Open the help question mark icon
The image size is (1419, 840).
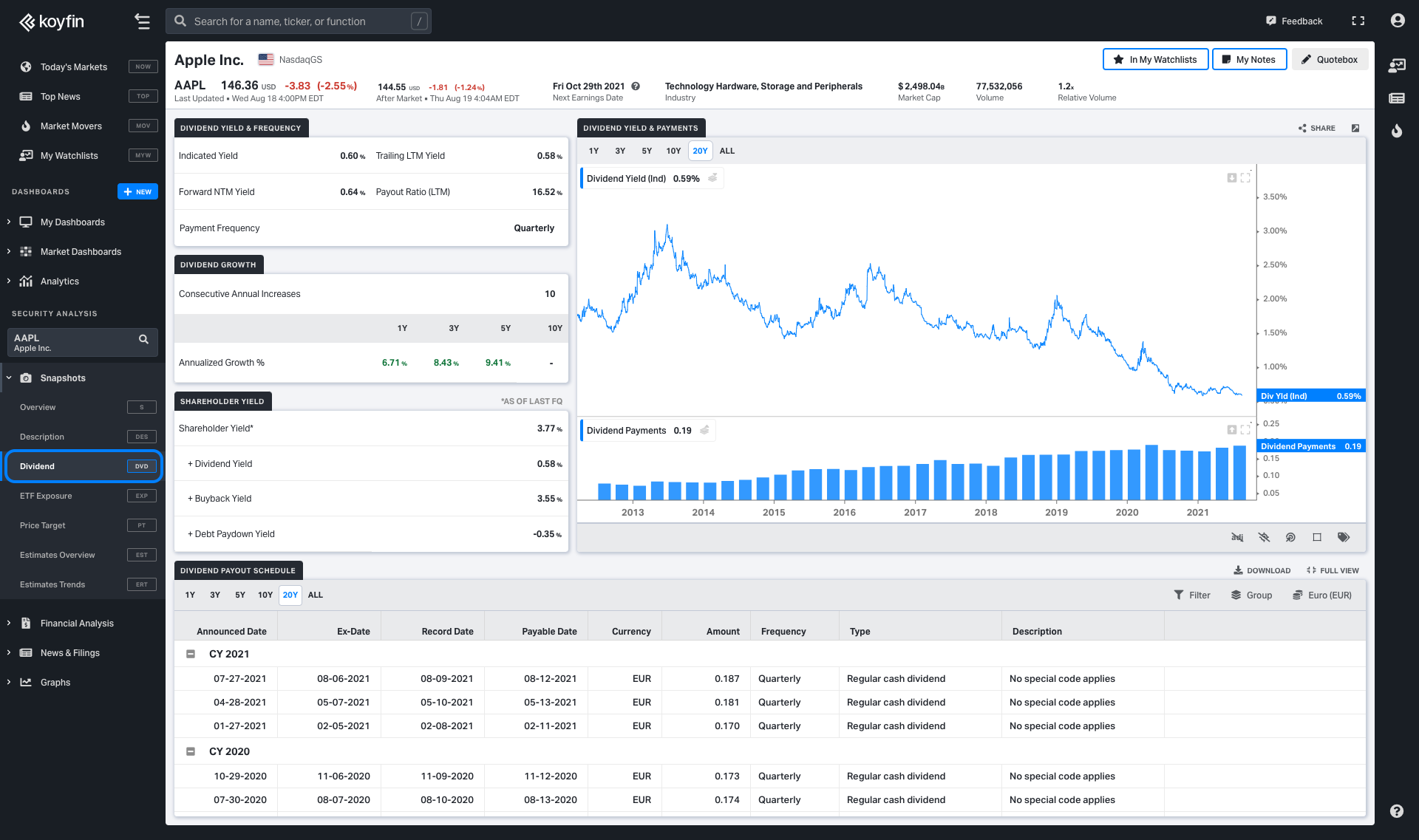1396,810
